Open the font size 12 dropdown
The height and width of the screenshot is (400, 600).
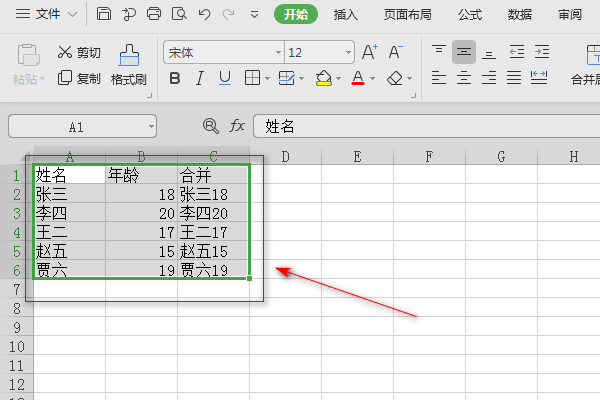348,52
